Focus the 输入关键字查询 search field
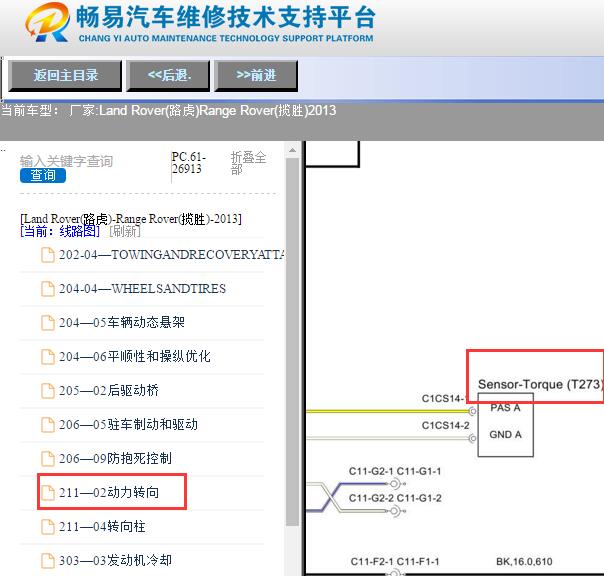Screen dimensions: 604x576 [66, 161]
